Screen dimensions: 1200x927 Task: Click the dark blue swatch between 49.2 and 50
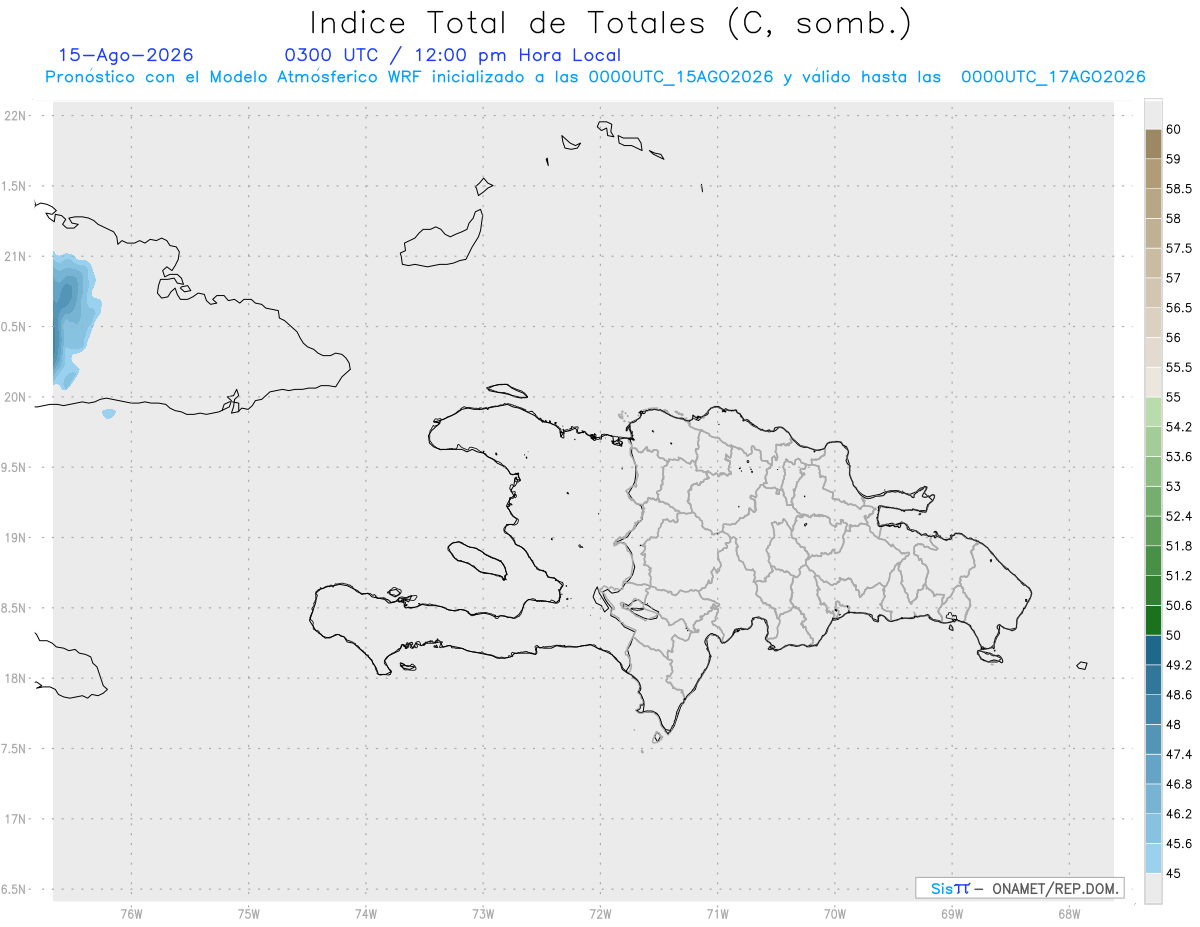[x=1153, y=650]
